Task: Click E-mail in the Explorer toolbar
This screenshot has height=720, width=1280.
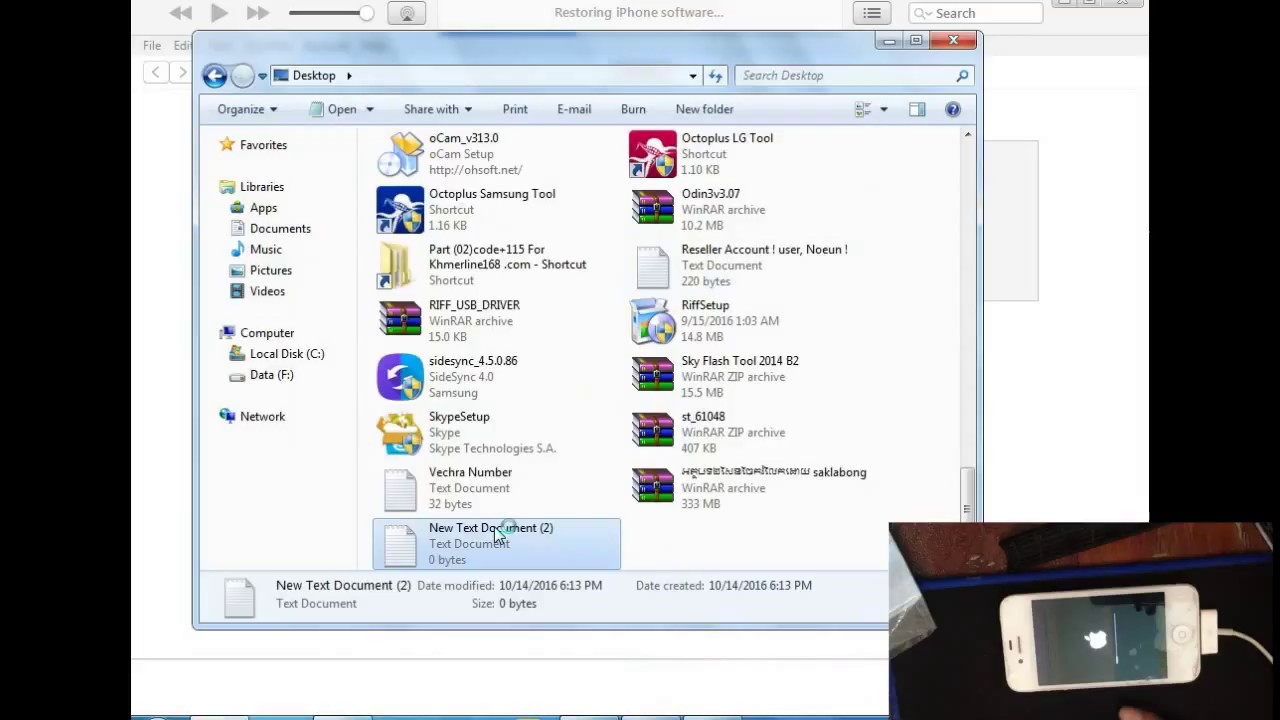Action: (574, 109)
